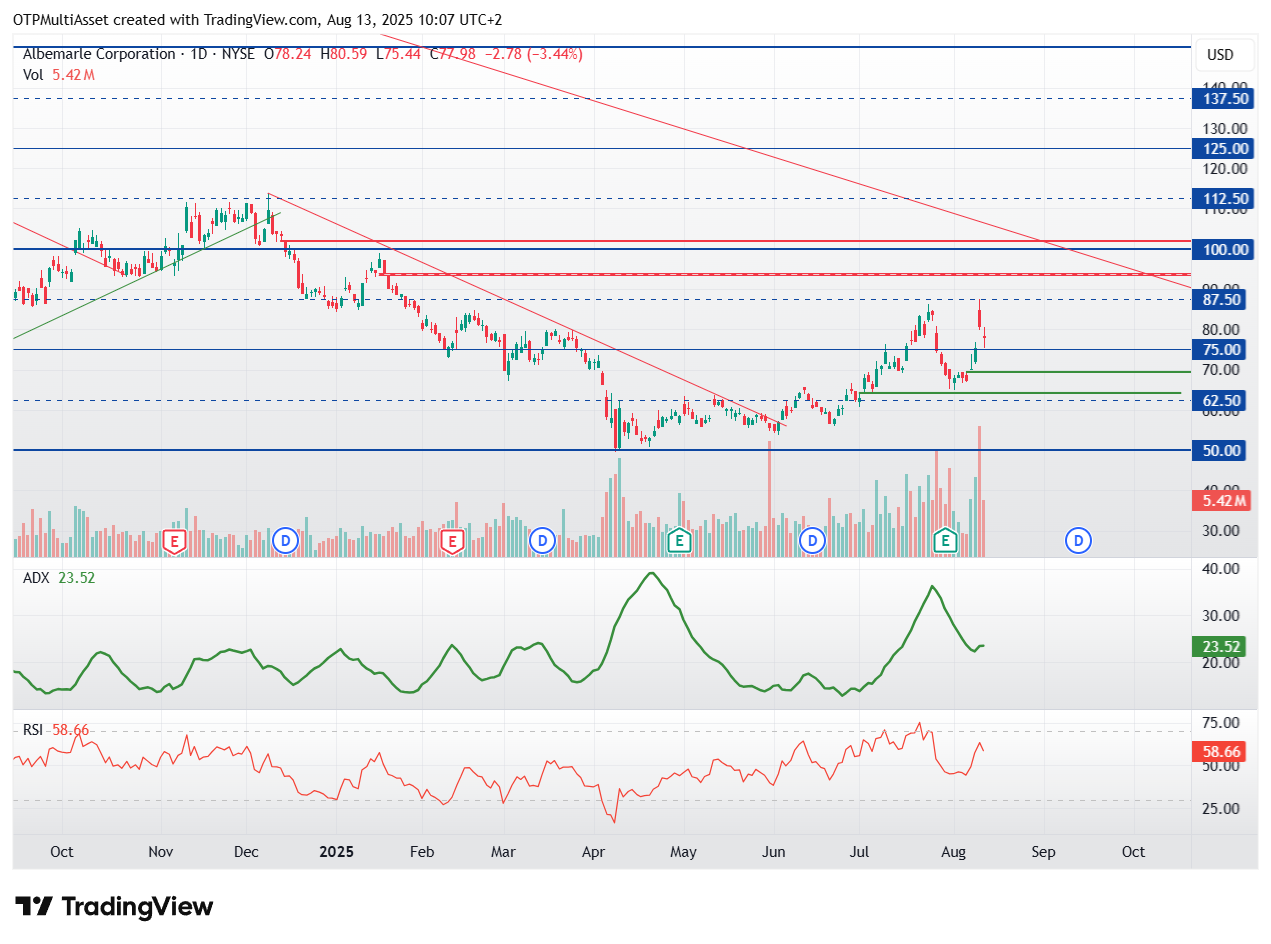Click the 2025 label on time axis
Image resolution: width=1271 pixels, height=944 pixels.
(x=336, y=852)
